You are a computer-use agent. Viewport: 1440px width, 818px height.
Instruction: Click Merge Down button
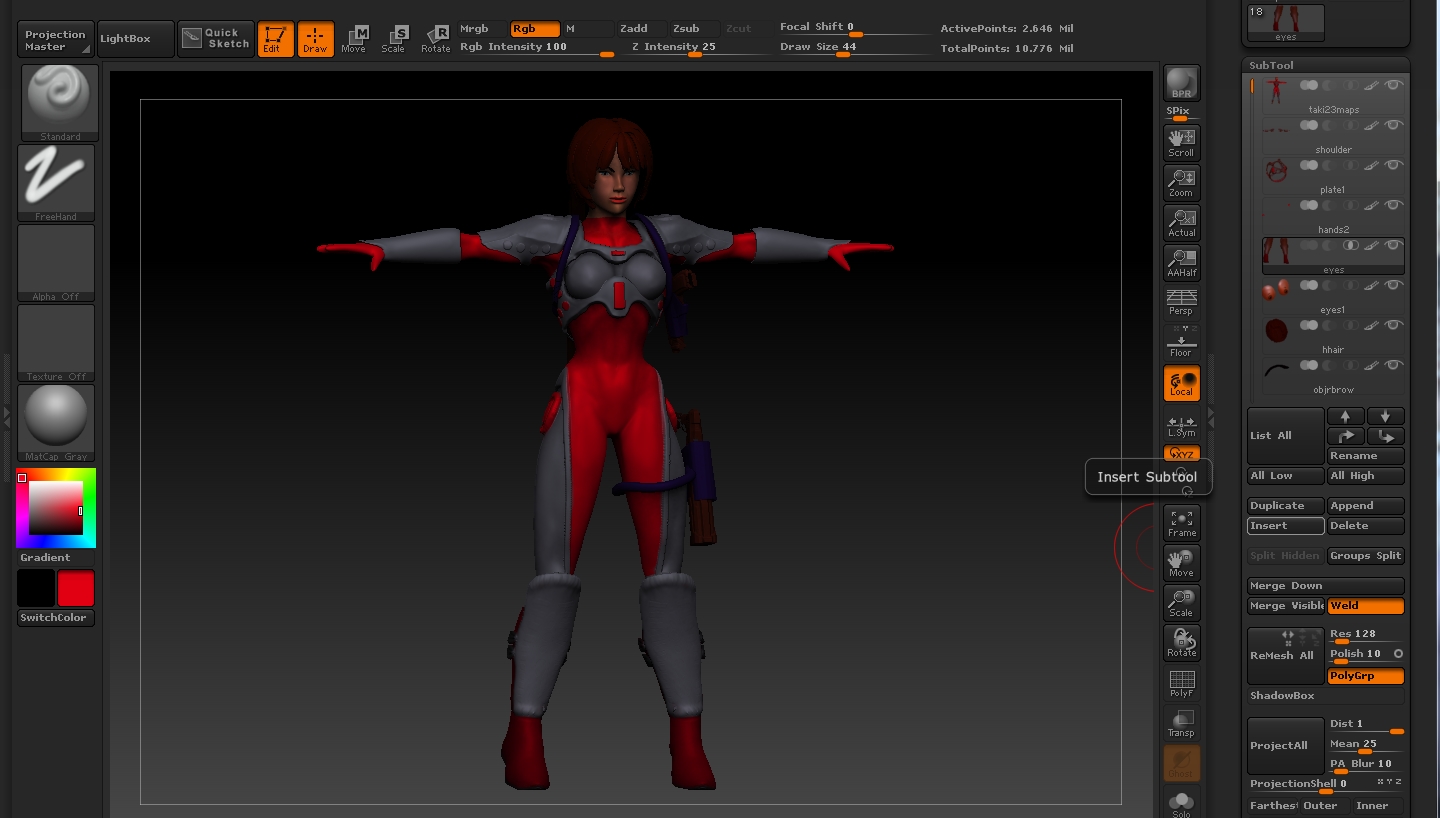click(1325, 586)
